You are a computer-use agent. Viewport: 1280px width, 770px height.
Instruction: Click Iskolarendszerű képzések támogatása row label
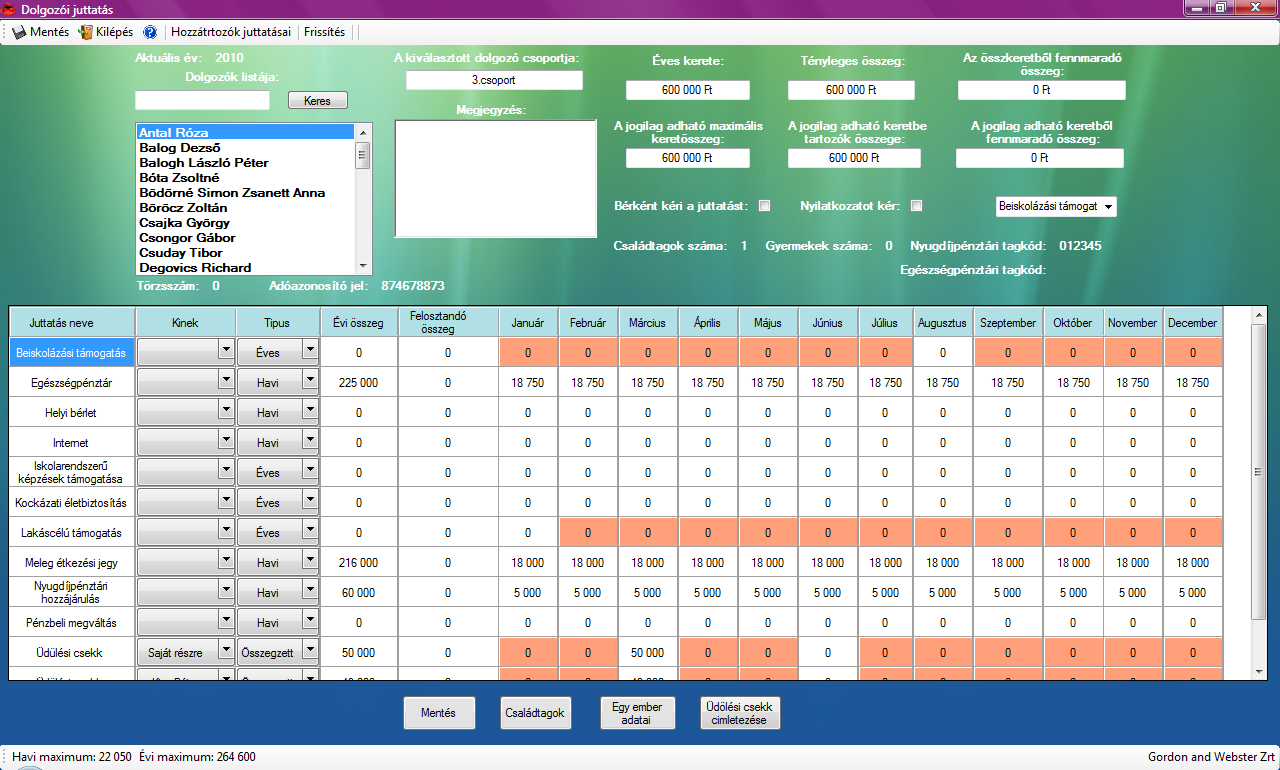click(72, 472)
